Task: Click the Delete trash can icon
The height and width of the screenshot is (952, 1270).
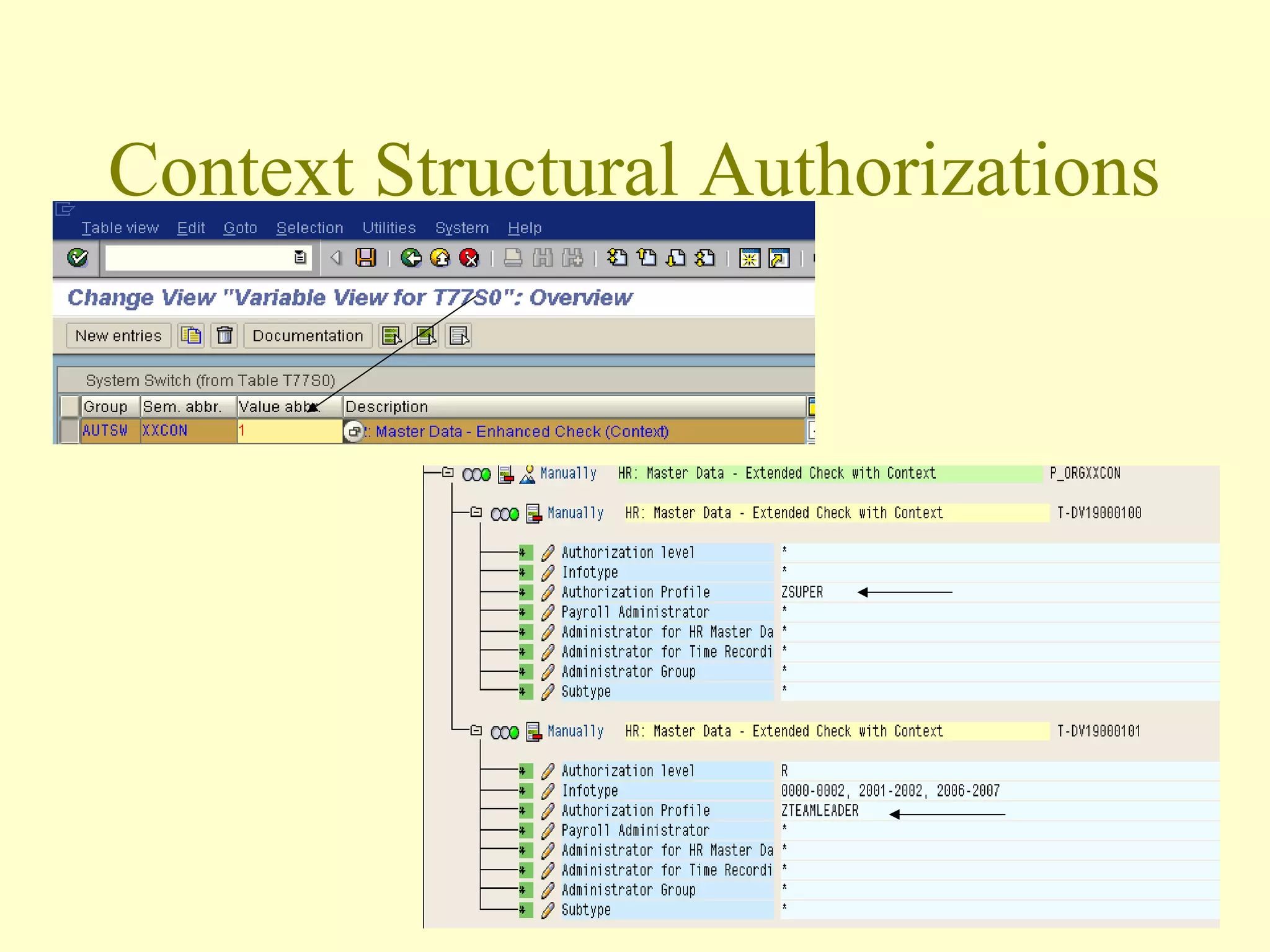Action: (x=224, y=335)
